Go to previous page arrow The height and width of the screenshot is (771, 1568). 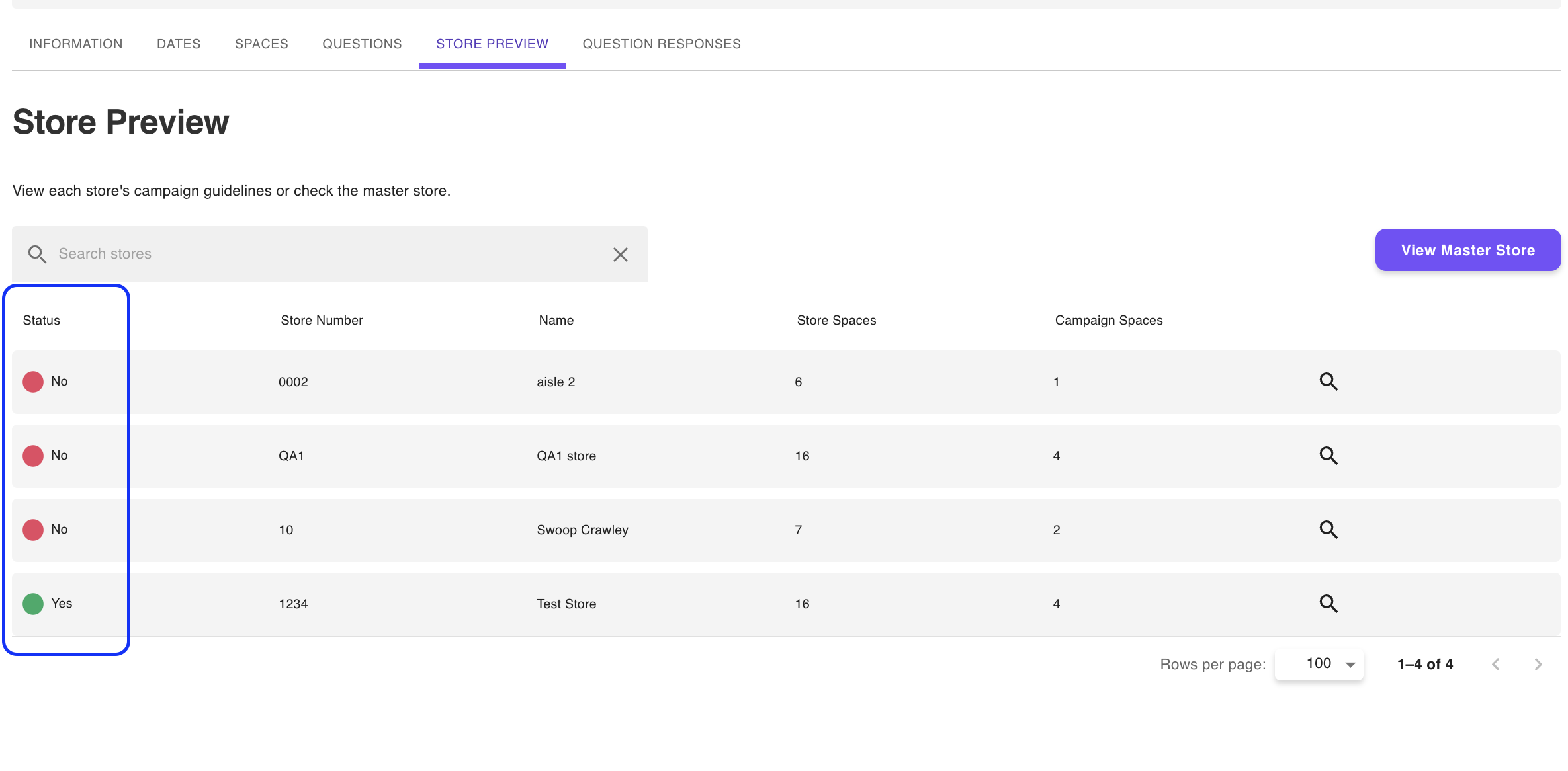point(1496,664)
